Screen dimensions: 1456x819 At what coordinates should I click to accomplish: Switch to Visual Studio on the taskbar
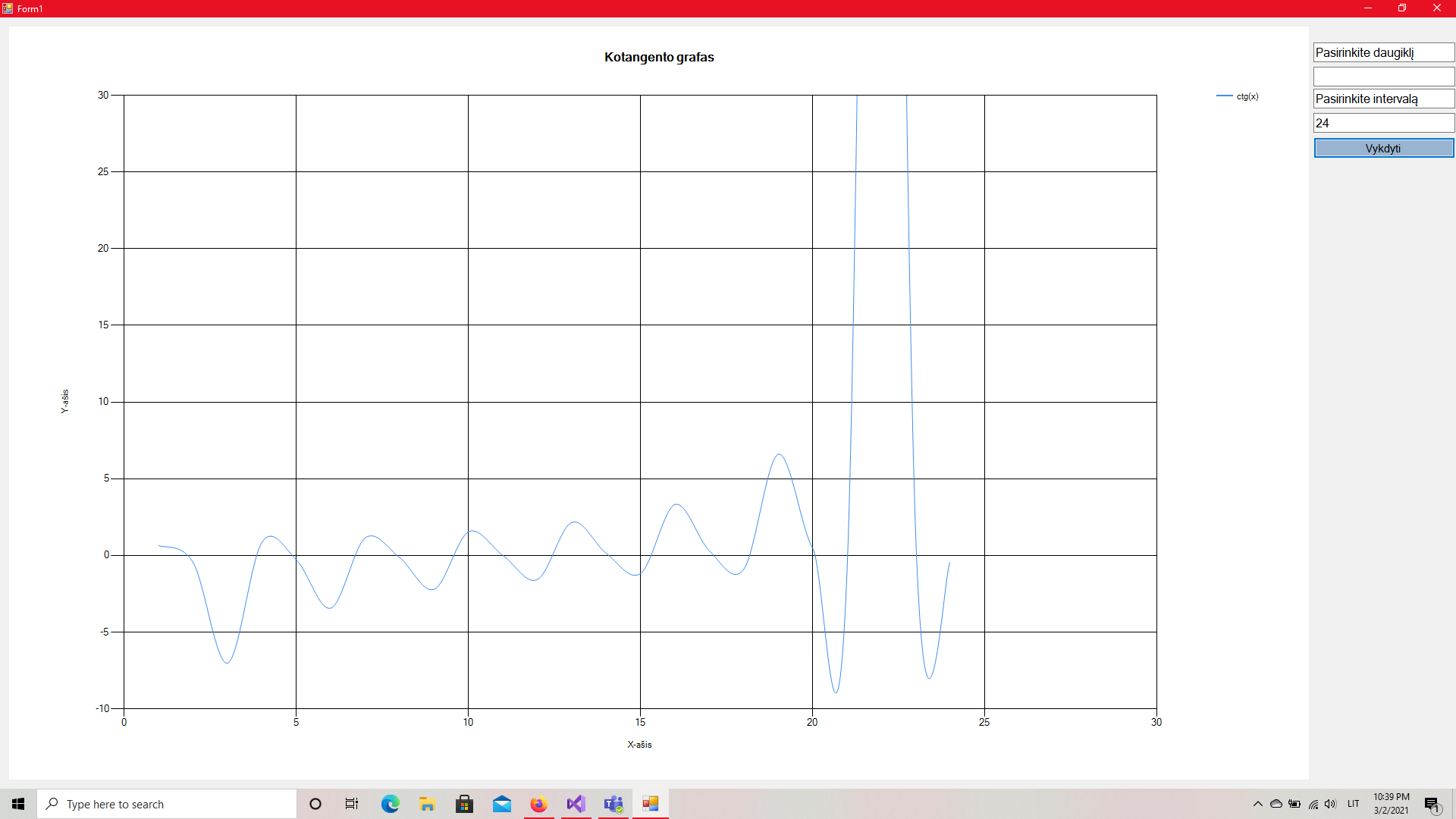(x=576, y=804)
